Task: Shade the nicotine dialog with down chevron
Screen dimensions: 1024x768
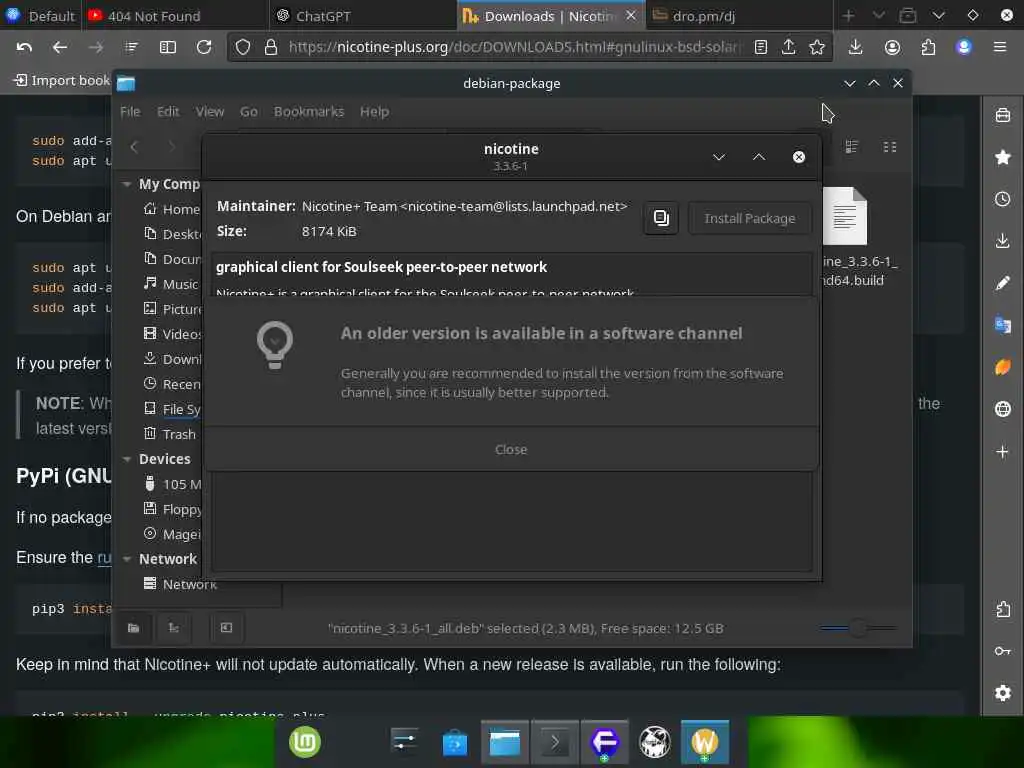Action: [719, 157]
